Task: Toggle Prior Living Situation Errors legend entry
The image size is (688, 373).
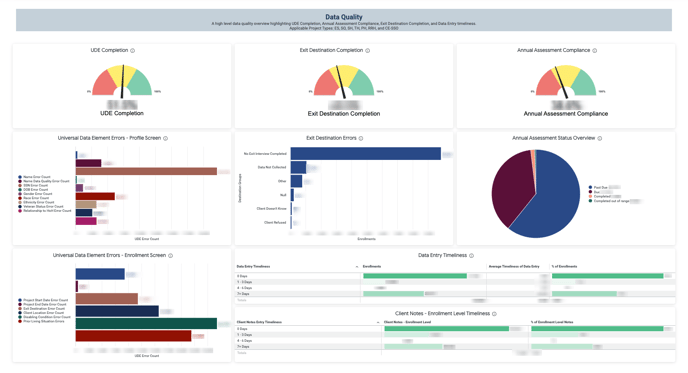Action: (41, 321)
